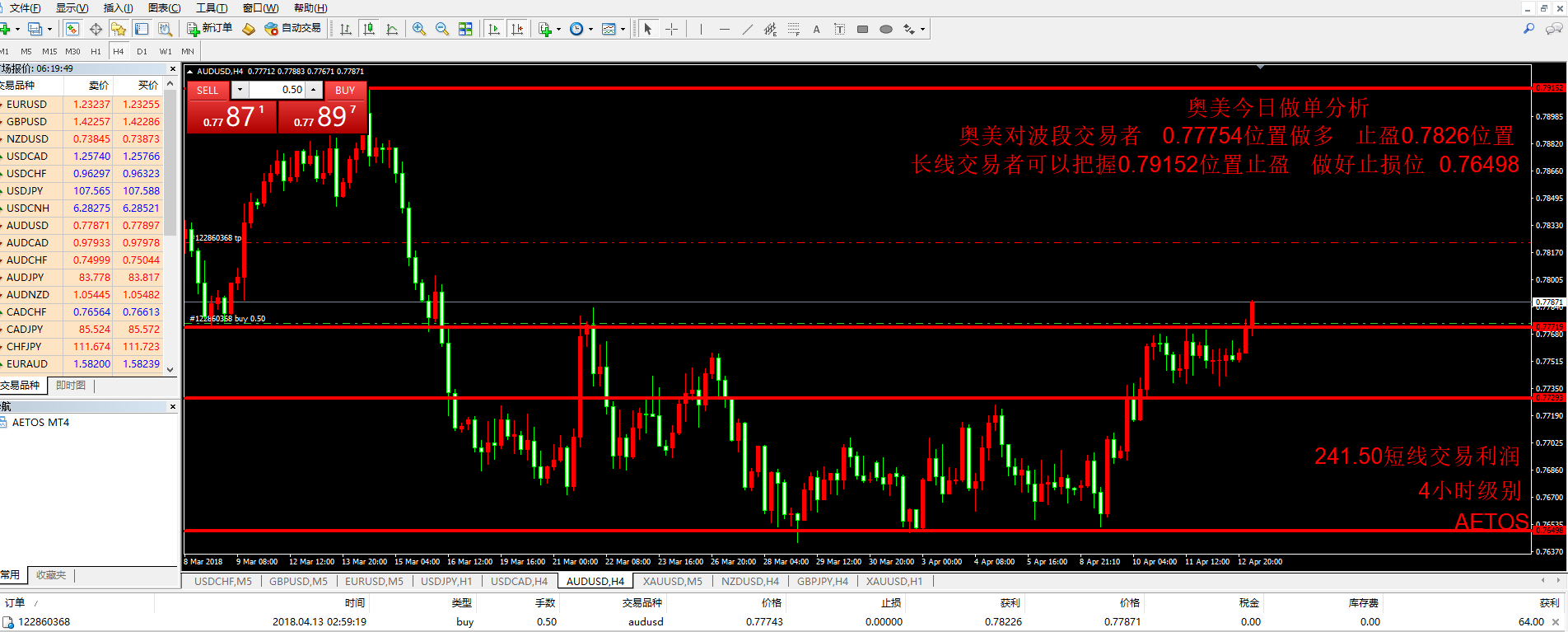Switch timeframe to D1
Image resolution: width=1568 pixels, height=632 pixels.
click(142, 51)
